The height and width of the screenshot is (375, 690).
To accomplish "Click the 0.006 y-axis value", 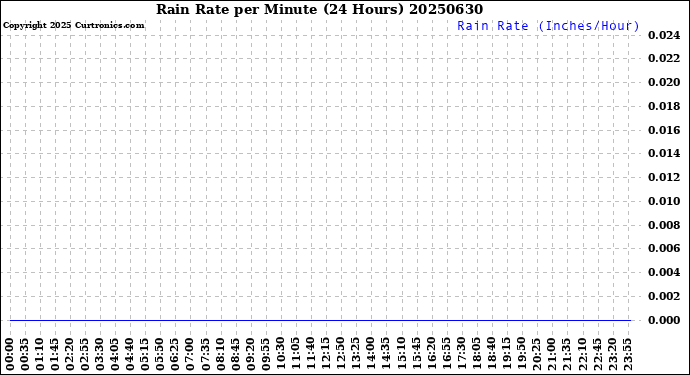I will [664, 248].
